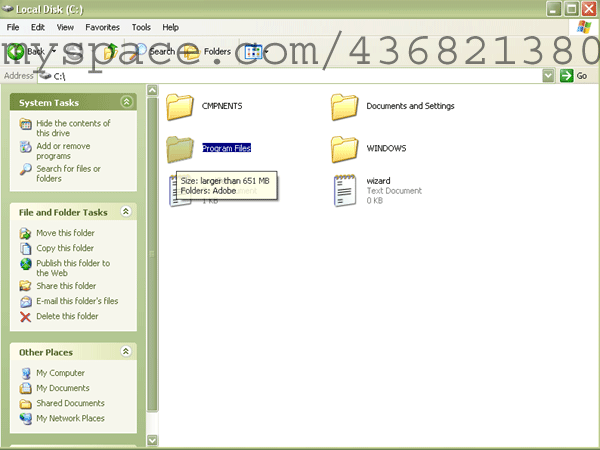Click the envelope icon for E-mail files

(x=26, y=302)
